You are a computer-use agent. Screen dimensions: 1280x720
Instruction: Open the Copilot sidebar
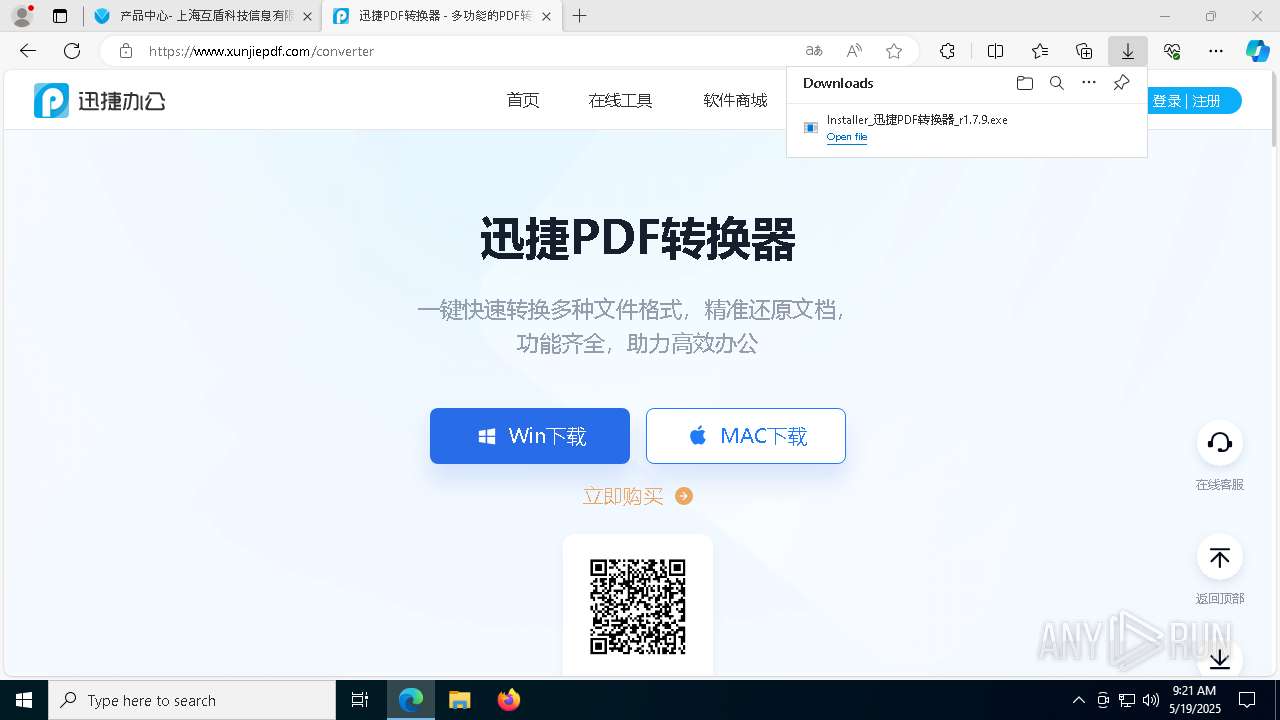tap(1257, 51)
